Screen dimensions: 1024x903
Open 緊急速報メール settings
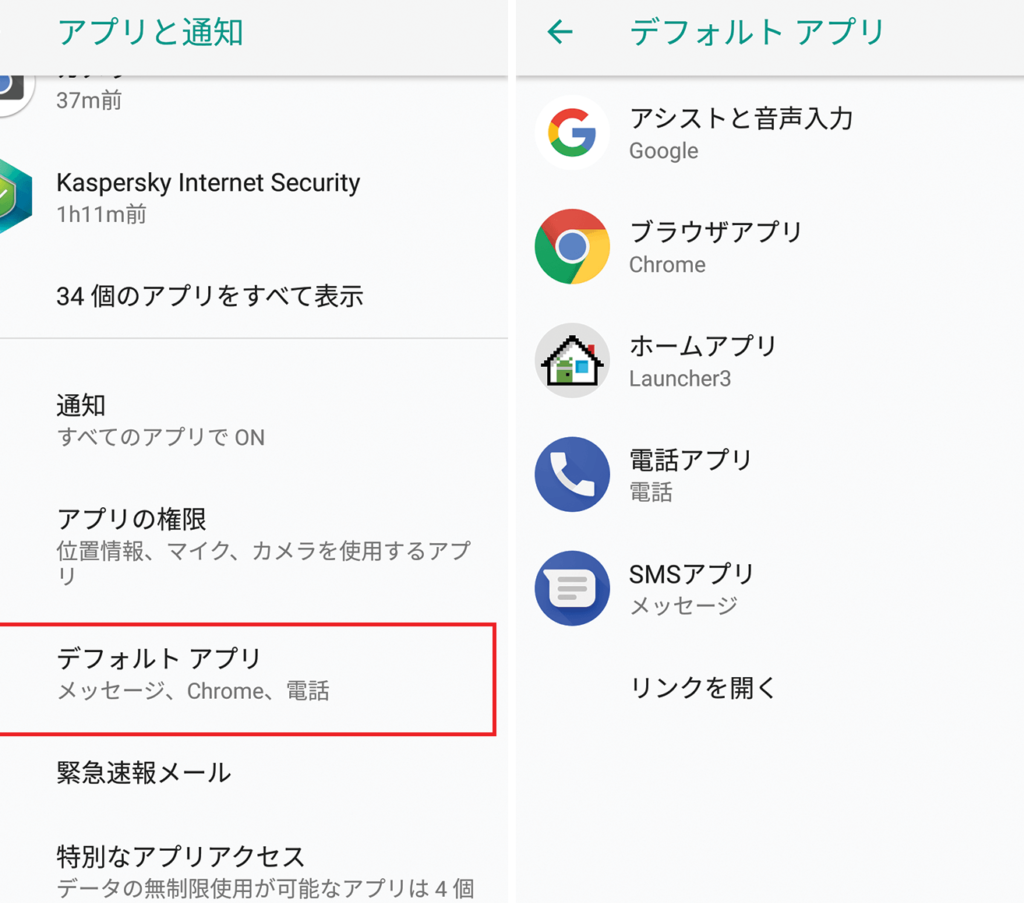click(144, 772)
